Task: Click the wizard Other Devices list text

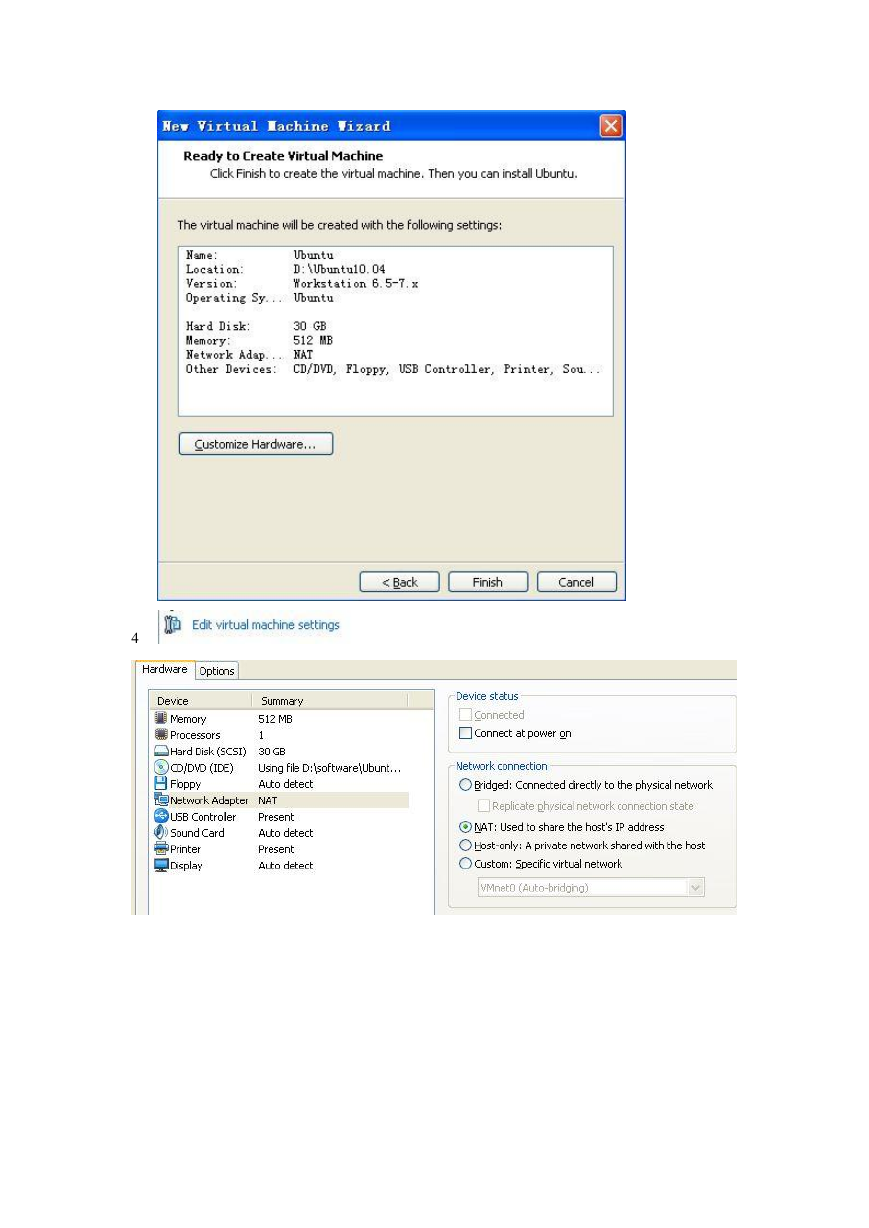Action: (x=447, y=370)
